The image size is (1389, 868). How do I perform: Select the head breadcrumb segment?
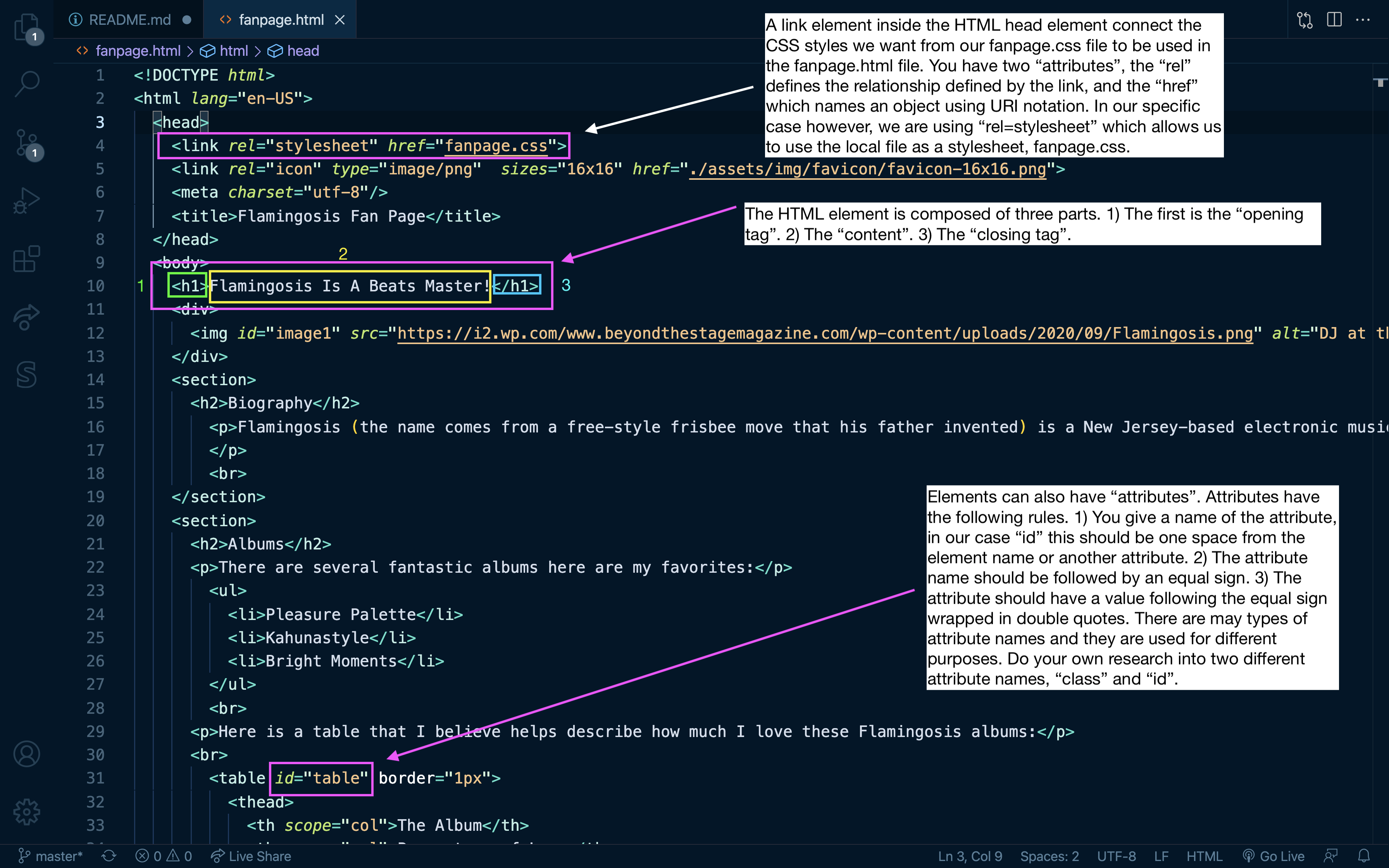[302, 51]
